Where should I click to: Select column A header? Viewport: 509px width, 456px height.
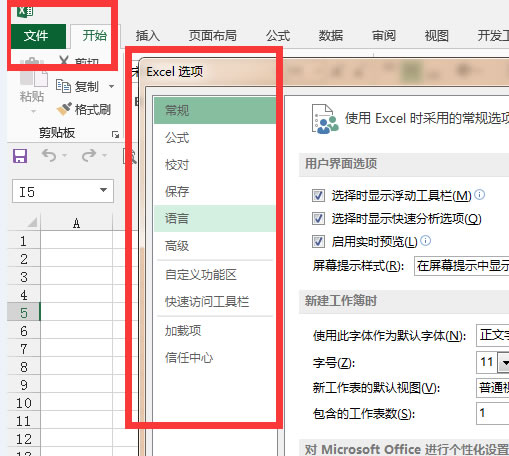76,223
